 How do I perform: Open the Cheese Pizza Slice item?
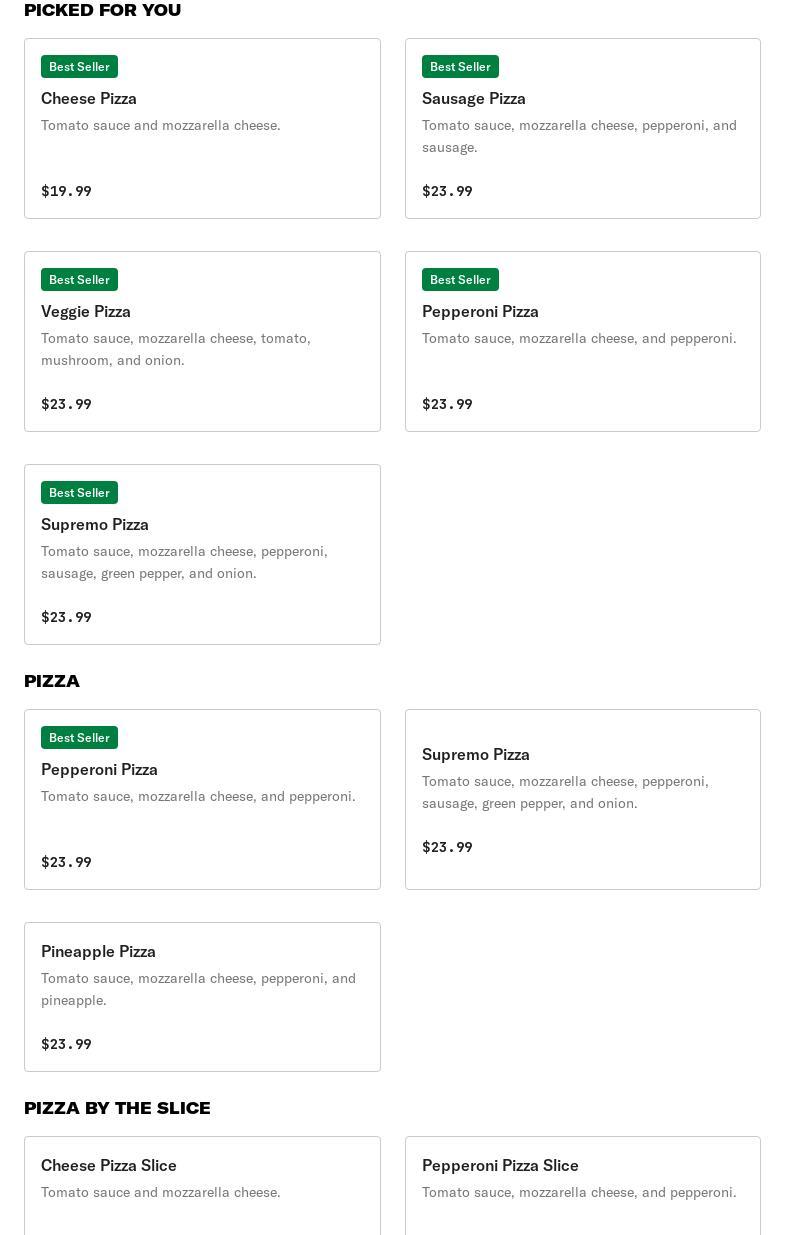(202, 1185)
